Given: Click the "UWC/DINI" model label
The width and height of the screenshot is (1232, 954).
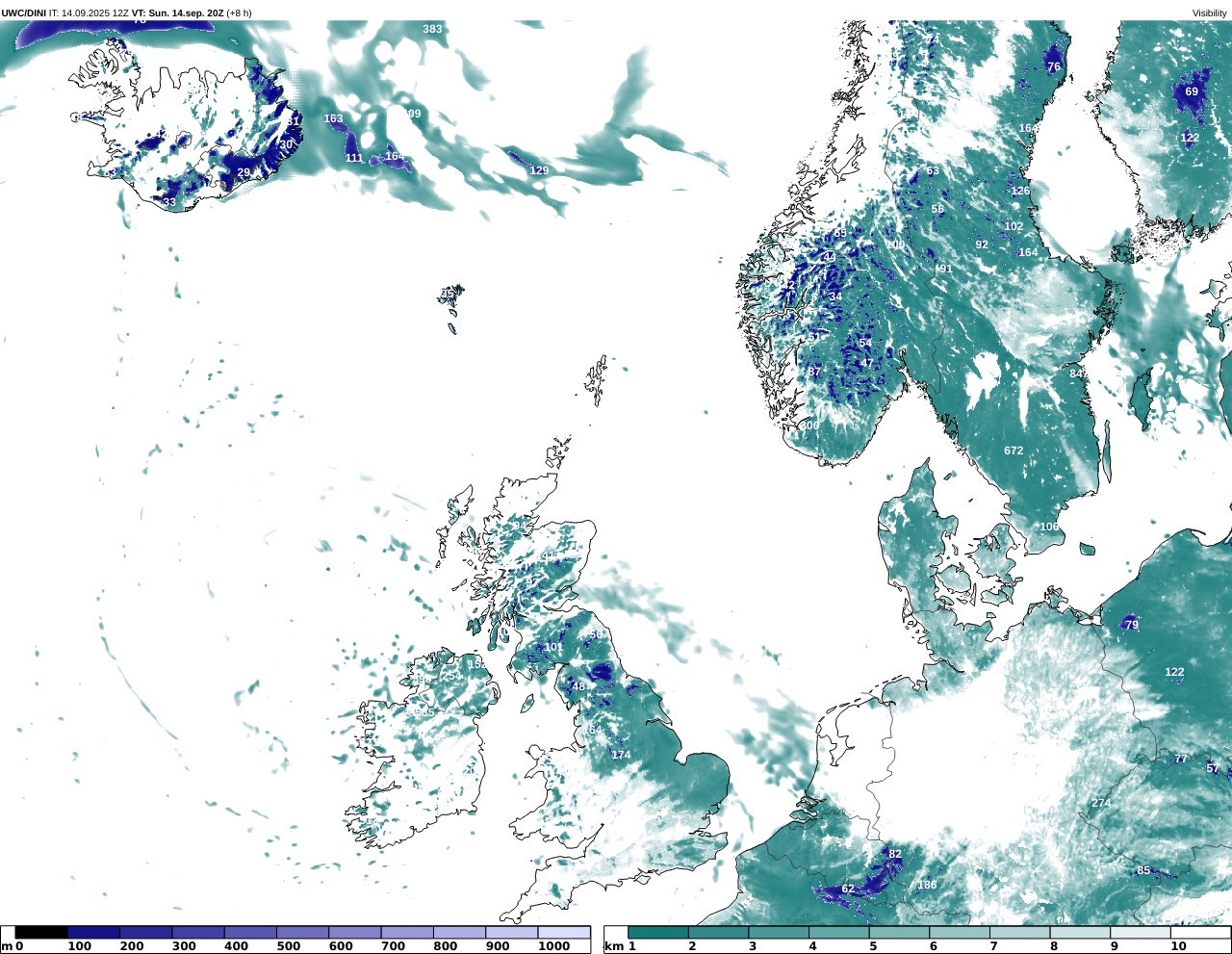Looking at the screenshot, I should point(24,13).
